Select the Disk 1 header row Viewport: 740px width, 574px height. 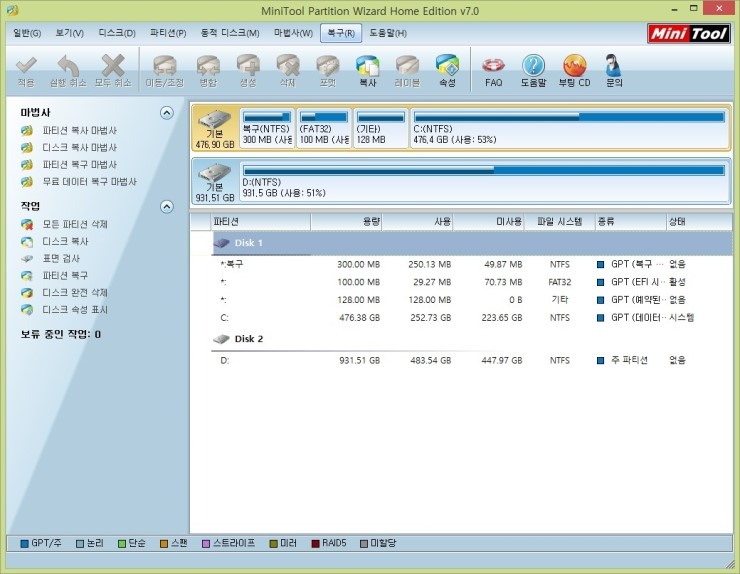[472, 243]
